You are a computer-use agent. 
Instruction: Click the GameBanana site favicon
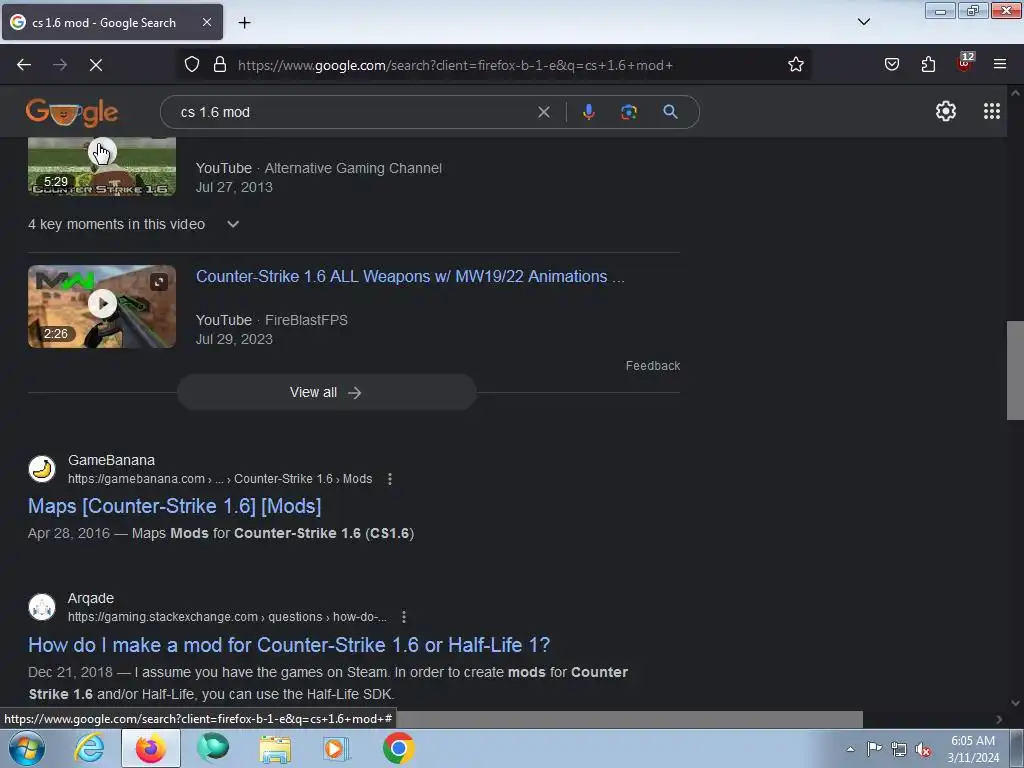(42, 469)
